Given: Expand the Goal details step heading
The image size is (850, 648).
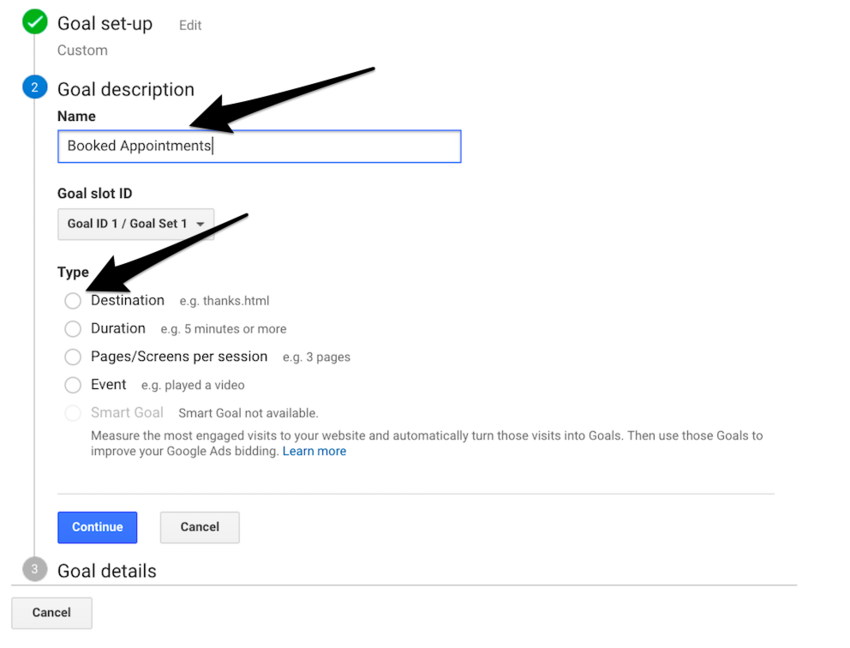Looking at the screenshot, I should 106,571.
